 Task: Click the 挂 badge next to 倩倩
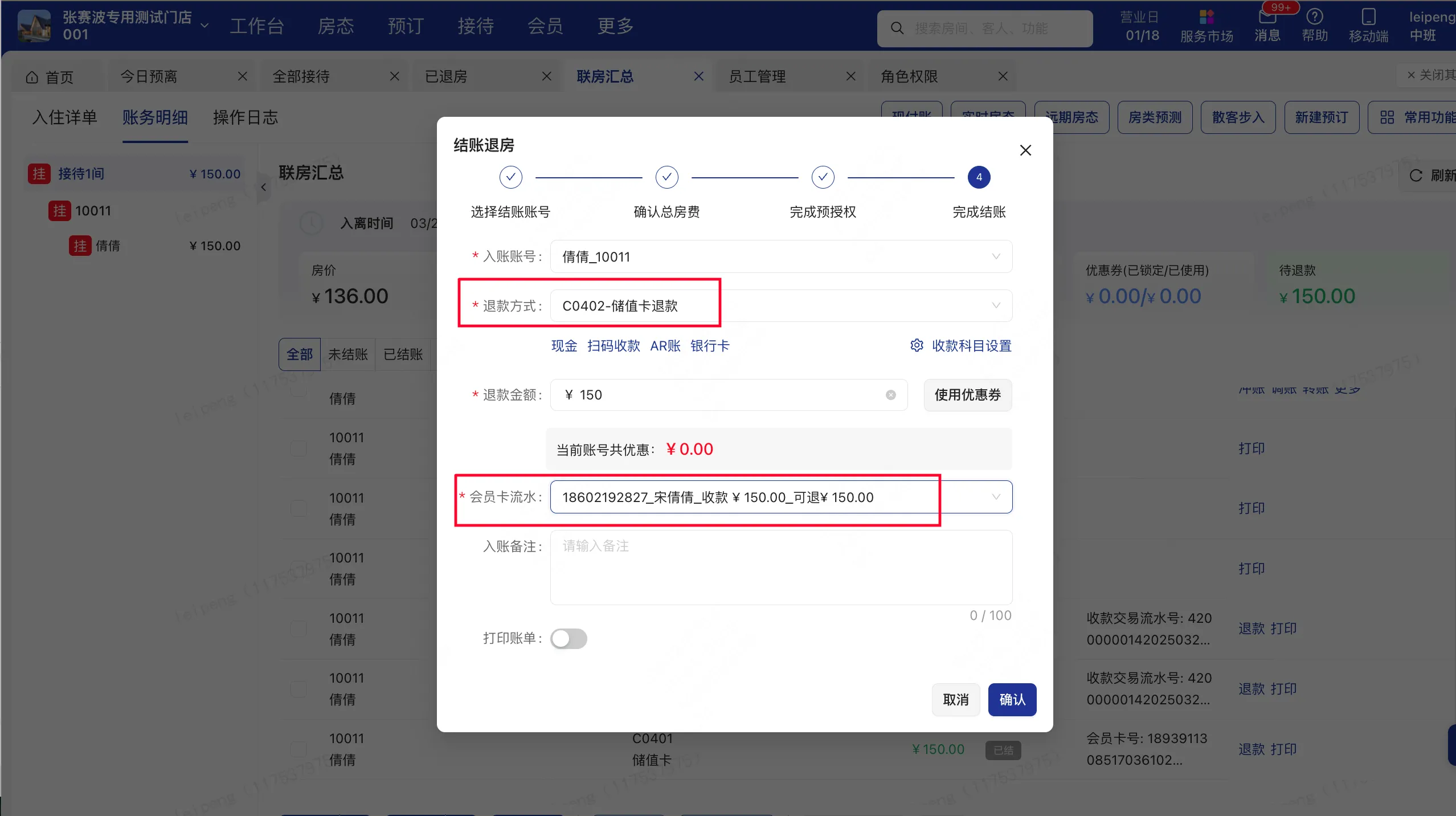[x=80, y=246]
